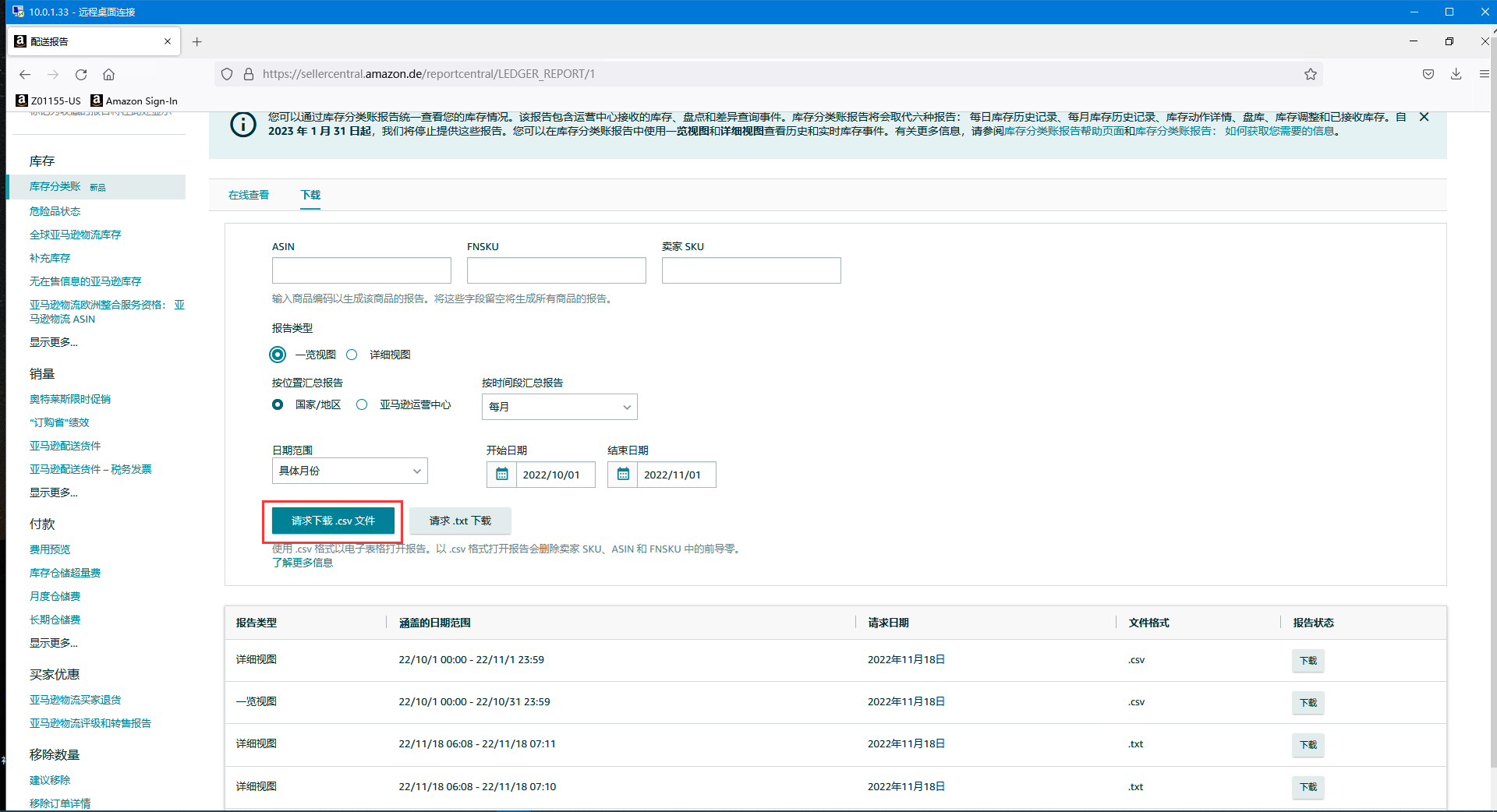1497x812 pixels.
Task: Reload the page with refresh icon
Action: click(81, 74)
